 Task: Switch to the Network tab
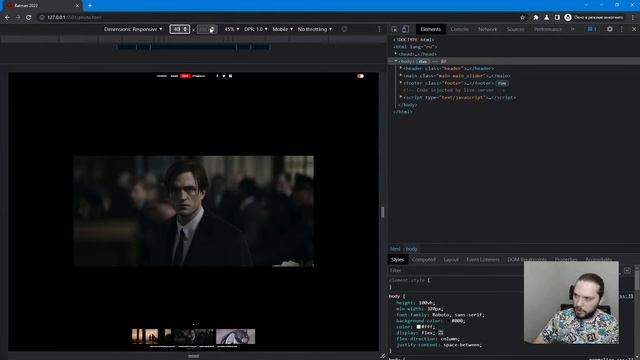pyautogui.click(x=487, y=29)
